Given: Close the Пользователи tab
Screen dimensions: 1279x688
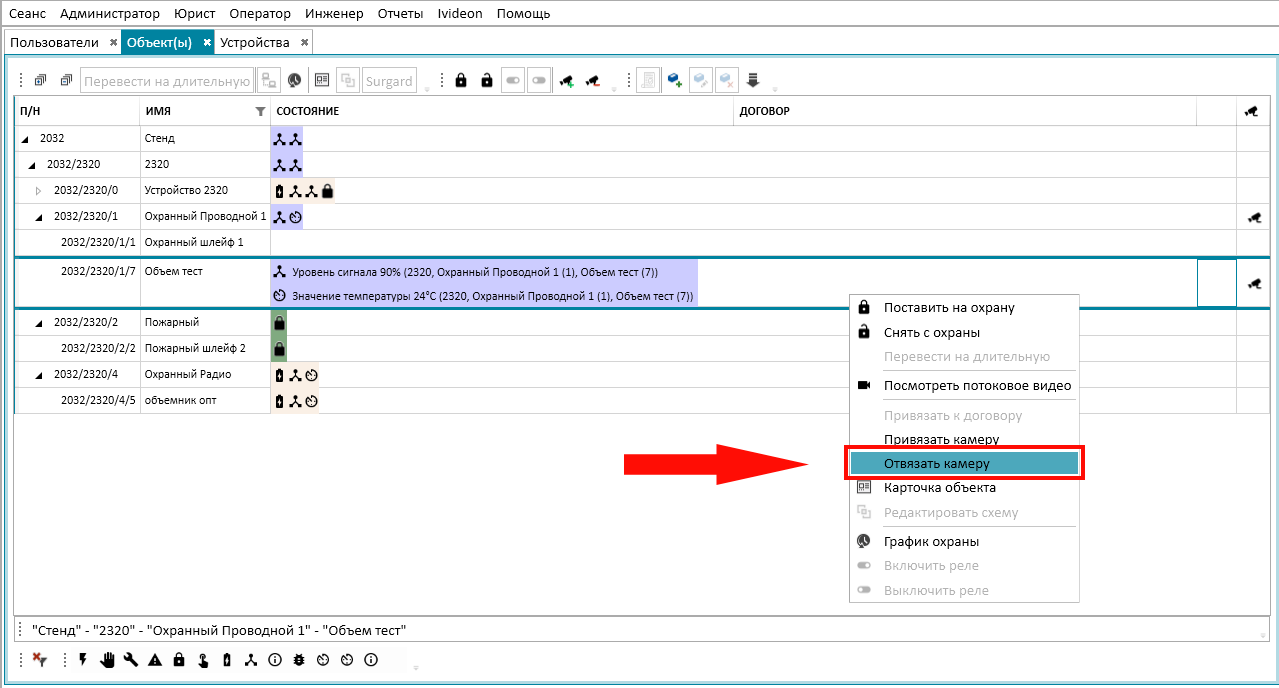Looking at the screenshot, I should (x=113, y=43).
